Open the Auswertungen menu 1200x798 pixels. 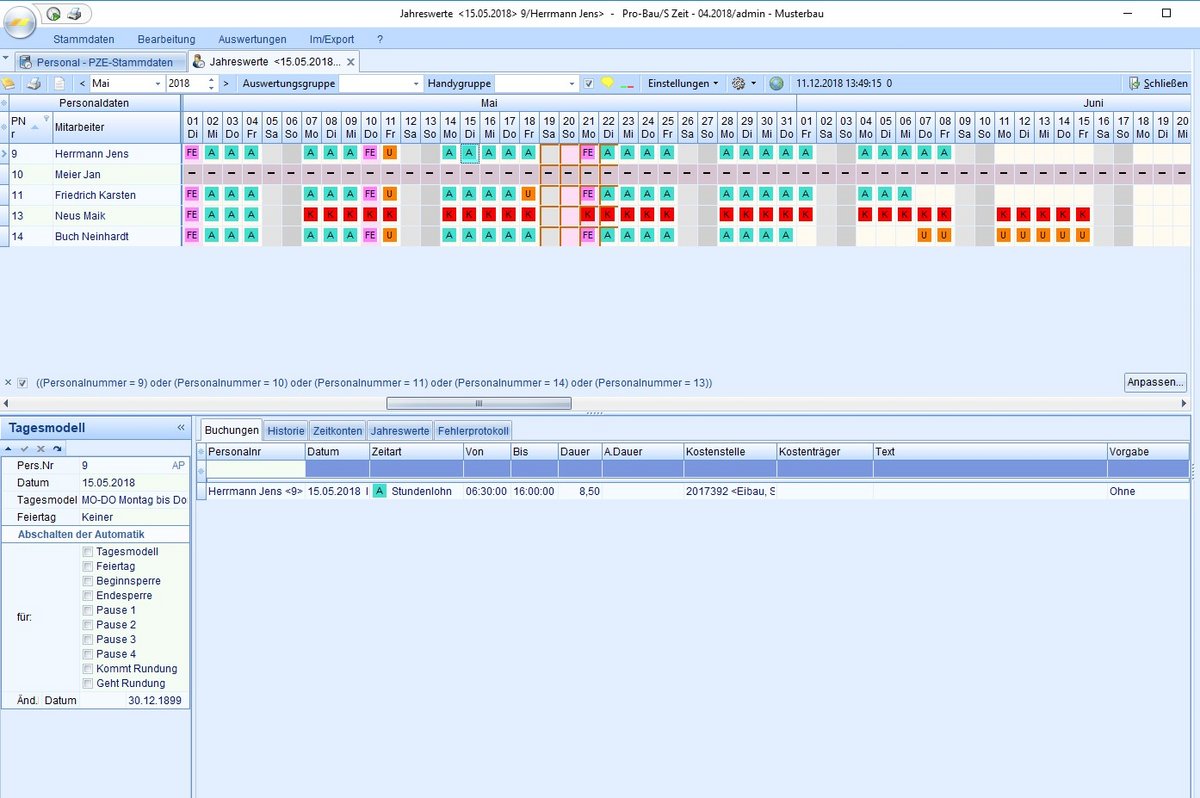point(252,39)
